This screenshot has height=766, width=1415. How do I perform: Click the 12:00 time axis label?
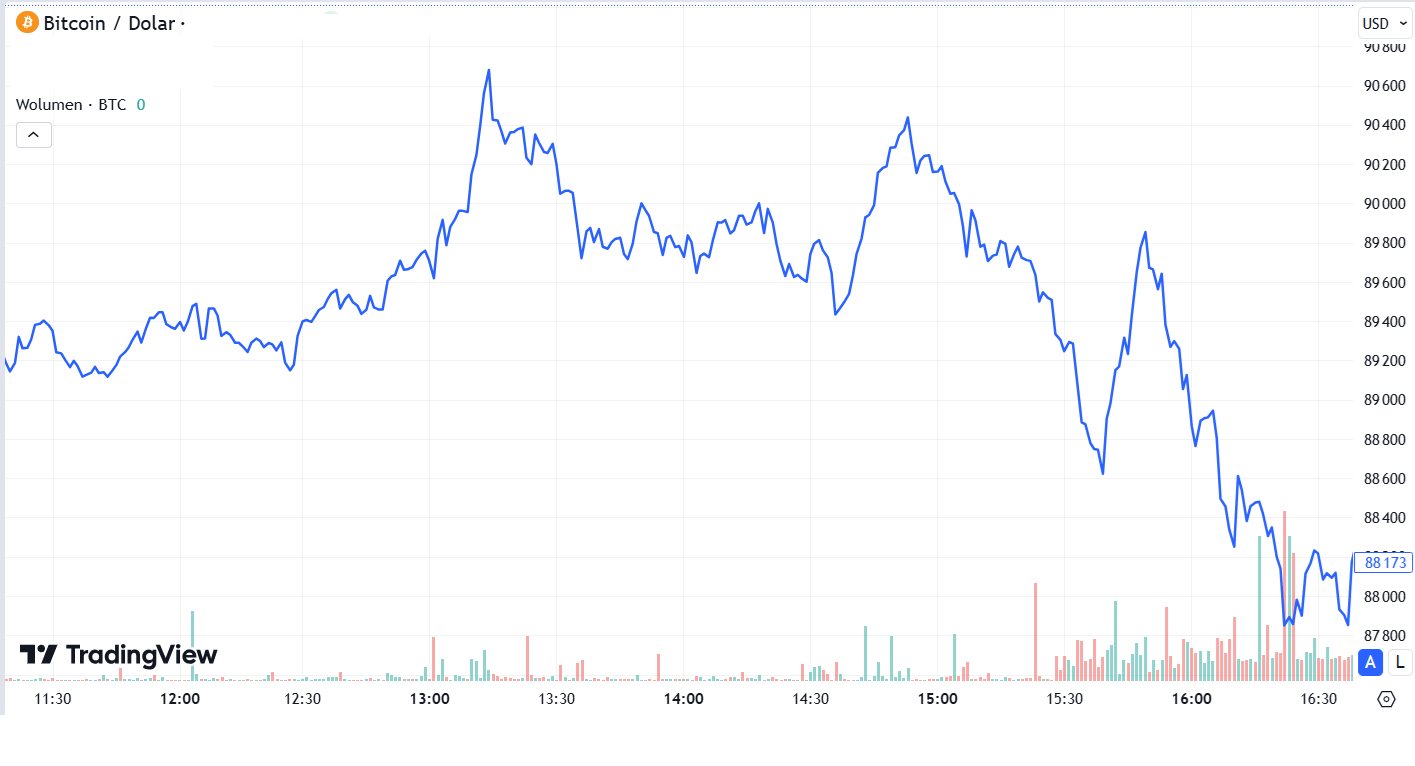[x=180, y=699]
